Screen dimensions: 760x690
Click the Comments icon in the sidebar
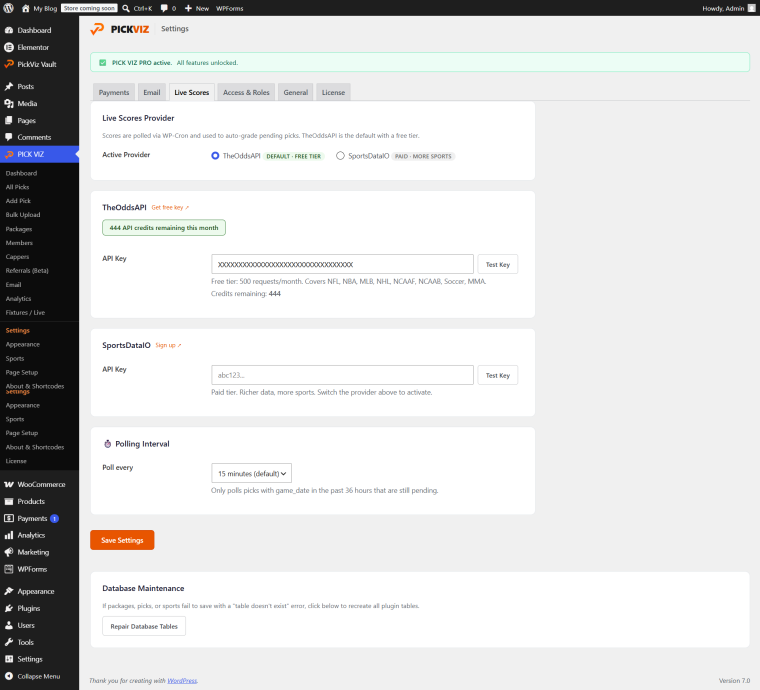(x=9, y=137)
